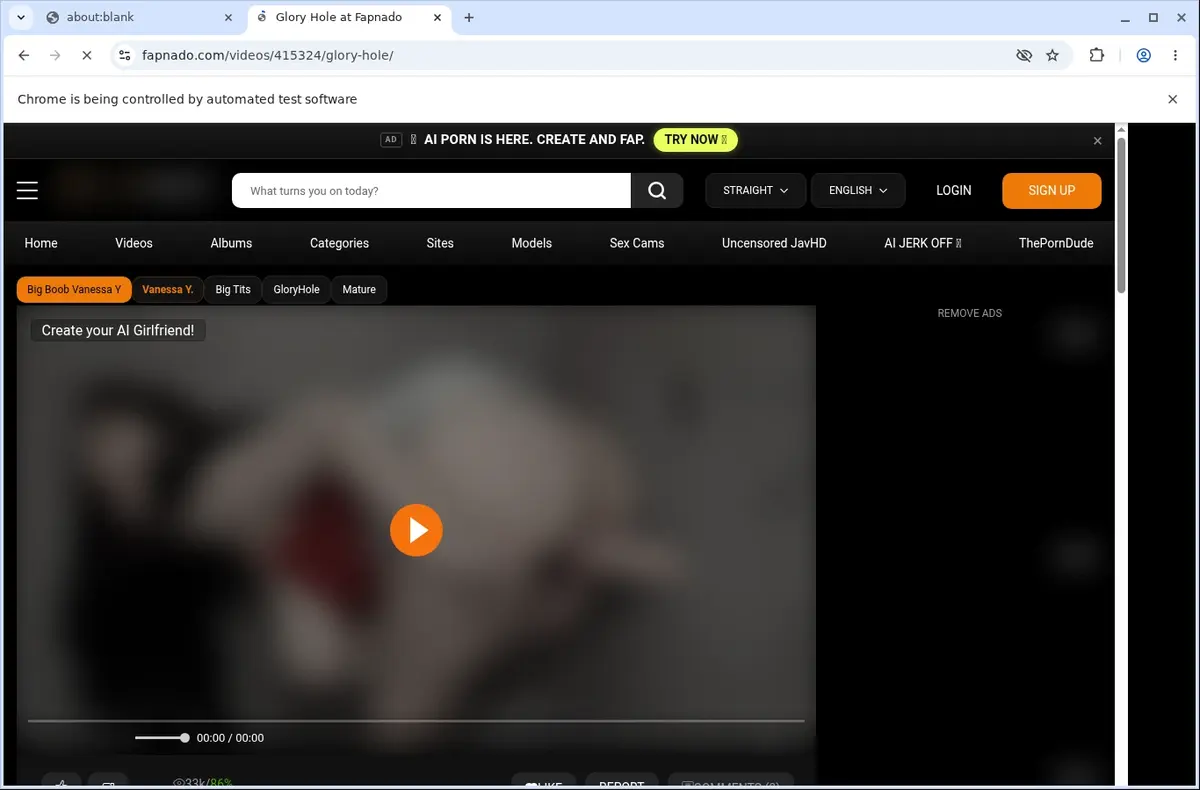
Task: Click the 00:00 / 00:00 time display
Action: click(x=230, y=738)
